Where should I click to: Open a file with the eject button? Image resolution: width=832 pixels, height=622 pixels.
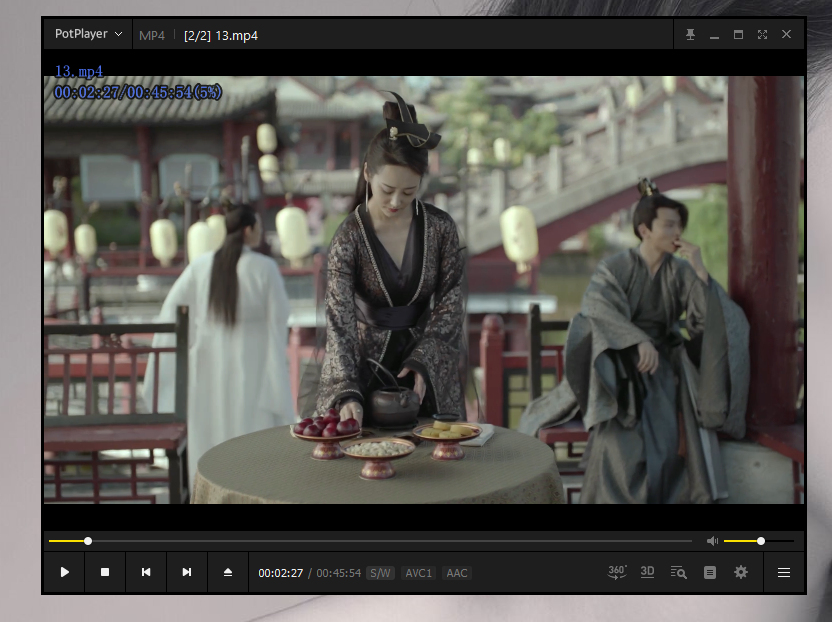tap(228, 572)
